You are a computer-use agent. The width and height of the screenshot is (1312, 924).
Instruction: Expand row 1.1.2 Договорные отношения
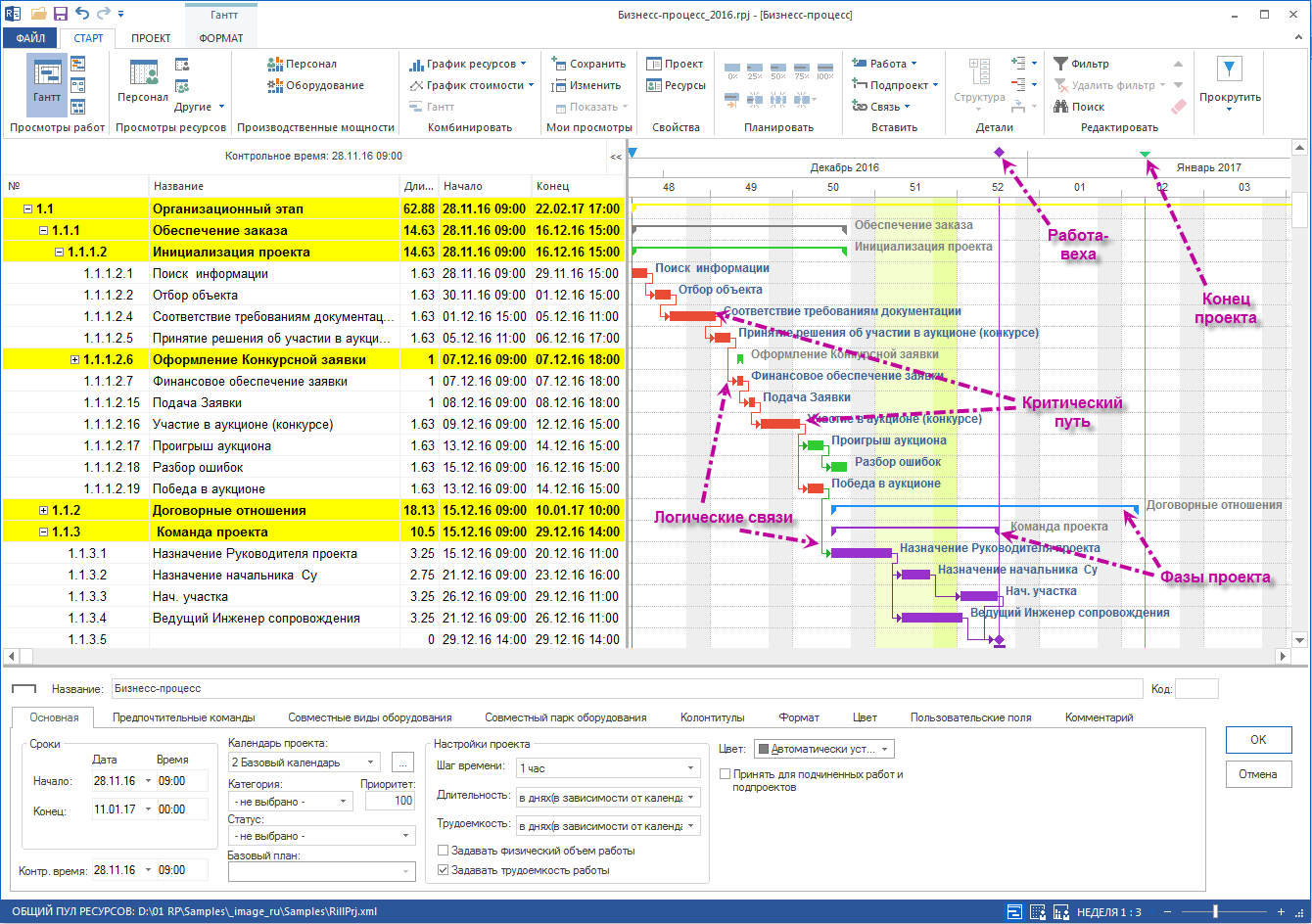[x=43, y=511]
